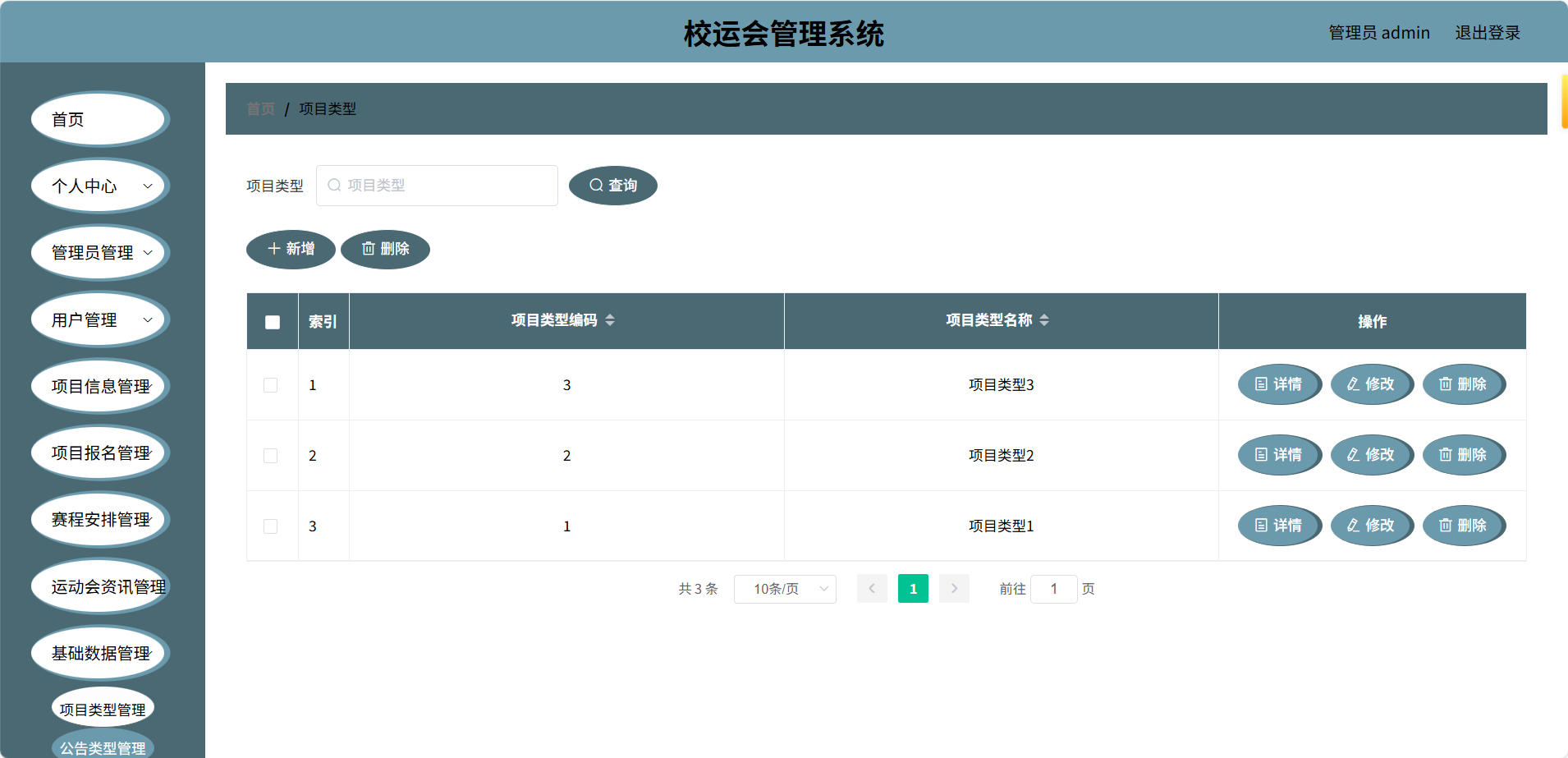Click the plus icon on 新增 button
The width and height of the screenshot is (1568, 758).
[274, 249]
